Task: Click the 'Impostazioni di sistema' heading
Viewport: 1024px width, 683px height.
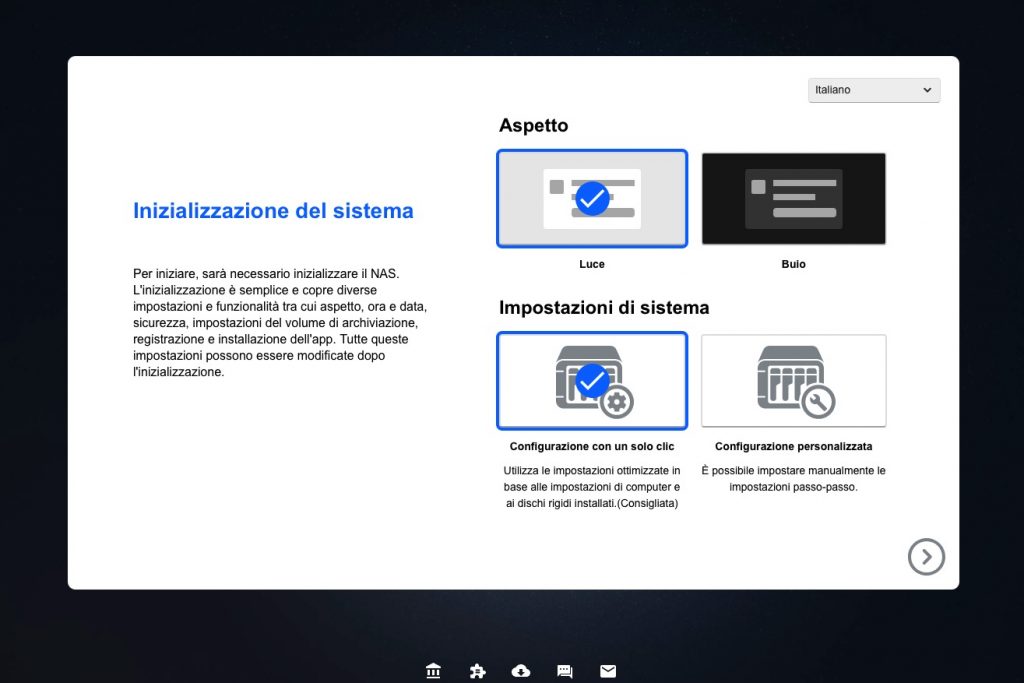Action: (604, 307)
